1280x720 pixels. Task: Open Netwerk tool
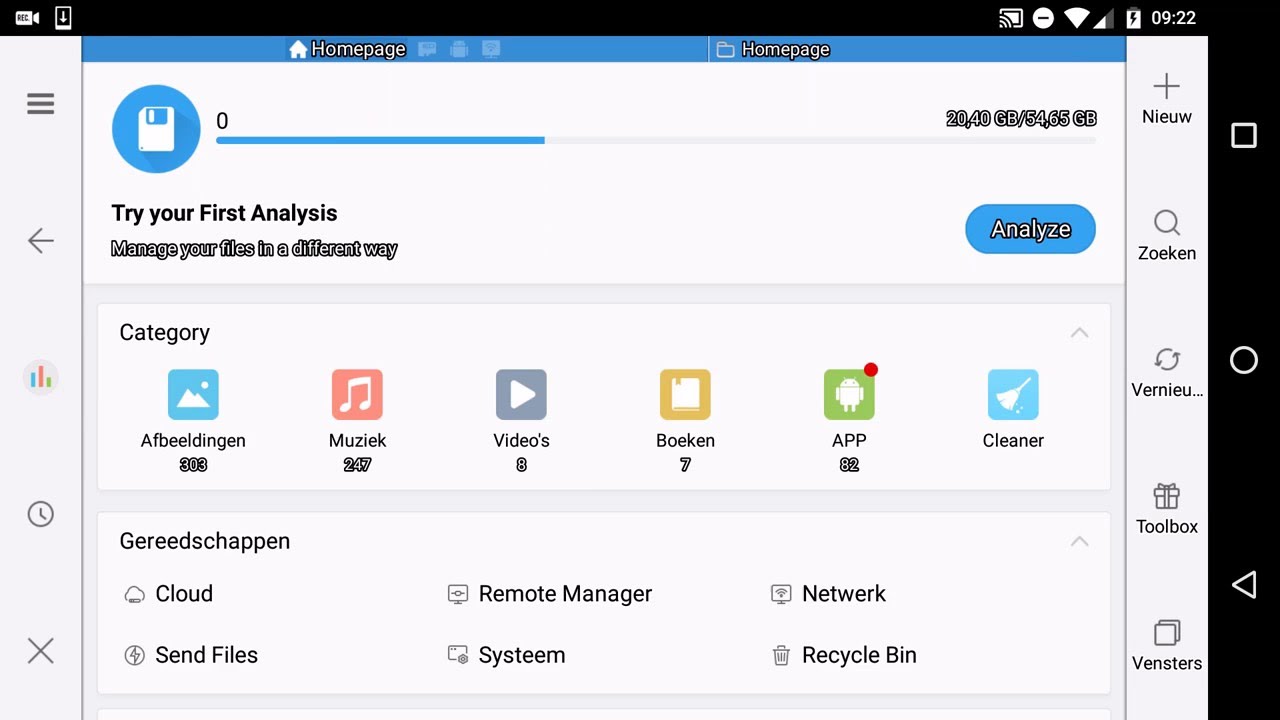tap(827, 594)
